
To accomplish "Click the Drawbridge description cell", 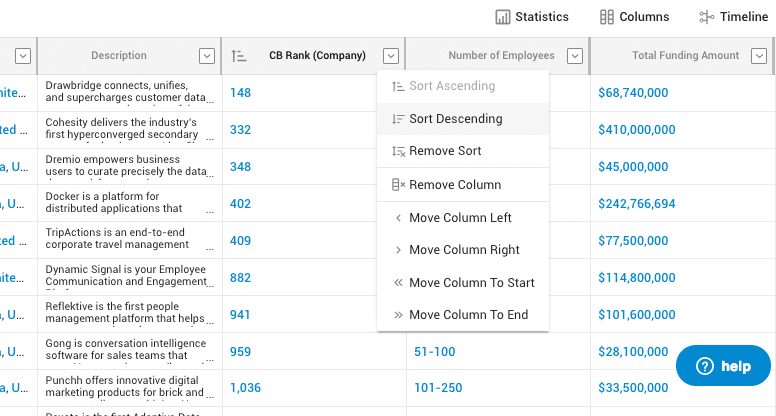I will coord(130,92).
